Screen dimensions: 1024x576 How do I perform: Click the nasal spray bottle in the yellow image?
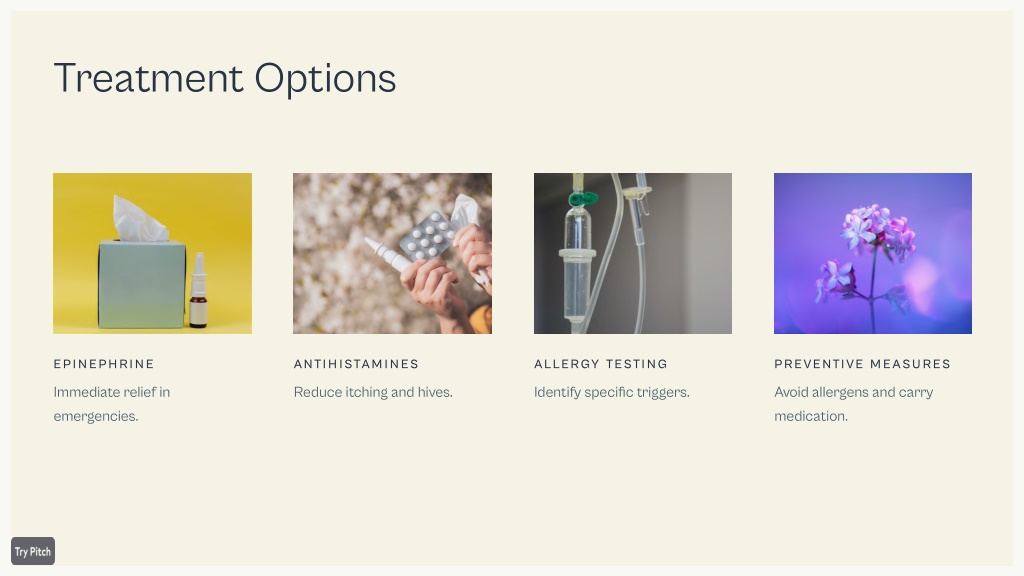pyautogui.click(x=199, y=291)
